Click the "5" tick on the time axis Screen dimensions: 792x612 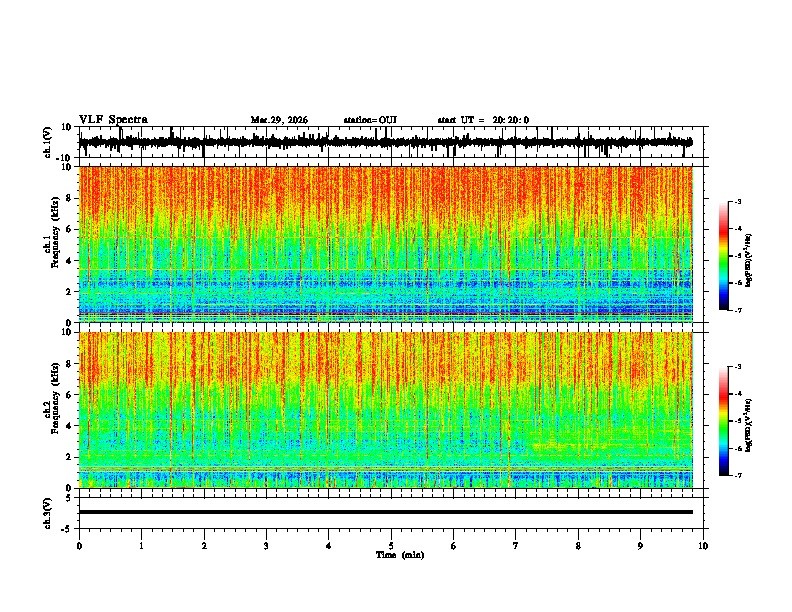coord(391,546)
